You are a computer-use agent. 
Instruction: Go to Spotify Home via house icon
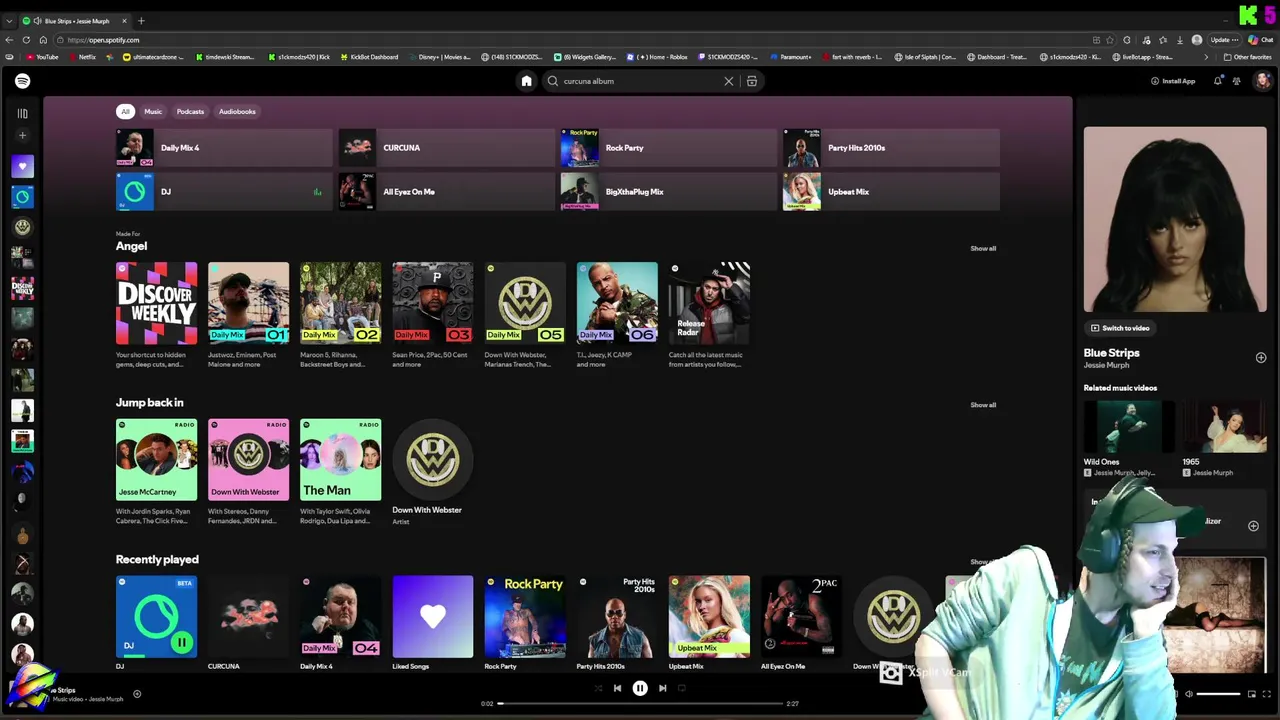[x=526, y=81]
